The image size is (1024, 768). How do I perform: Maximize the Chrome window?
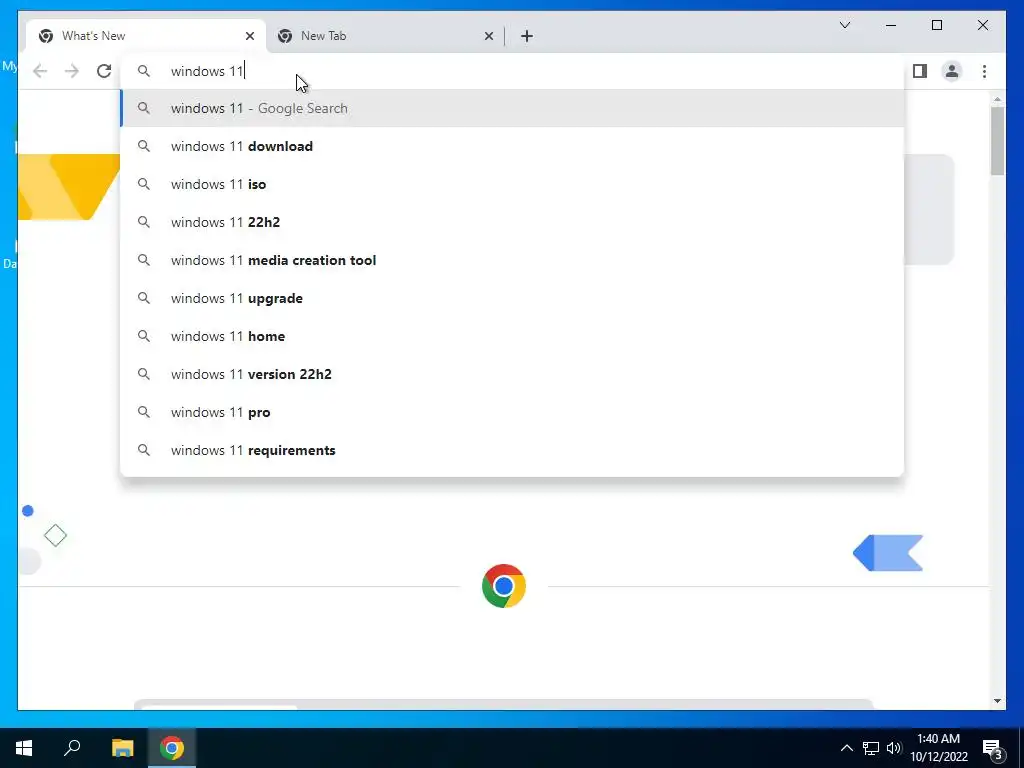click(x=936, y=25)
